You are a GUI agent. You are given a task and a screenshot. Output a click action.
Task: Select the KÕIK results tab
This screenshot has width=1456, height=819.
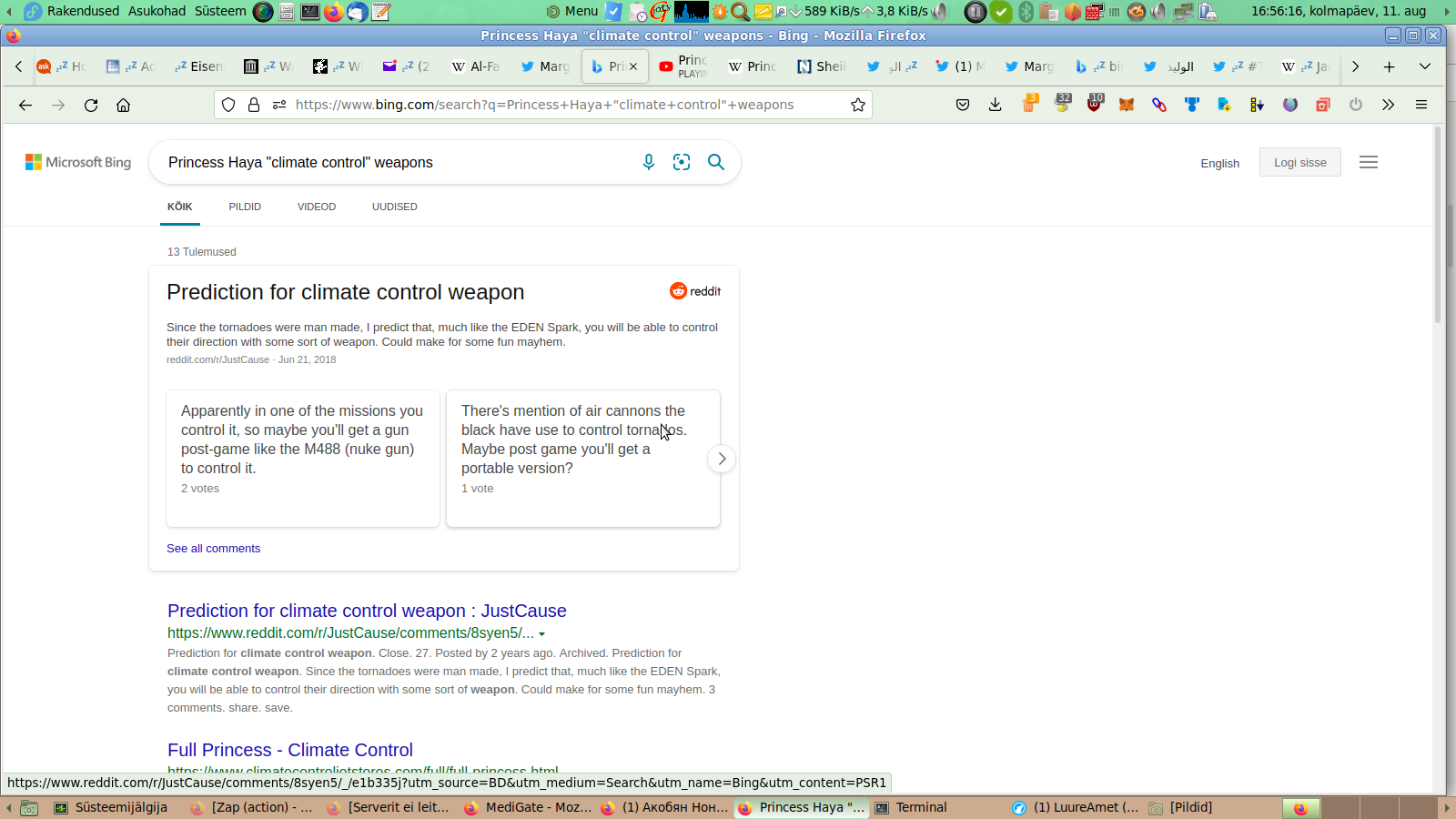tap(180, 207)
